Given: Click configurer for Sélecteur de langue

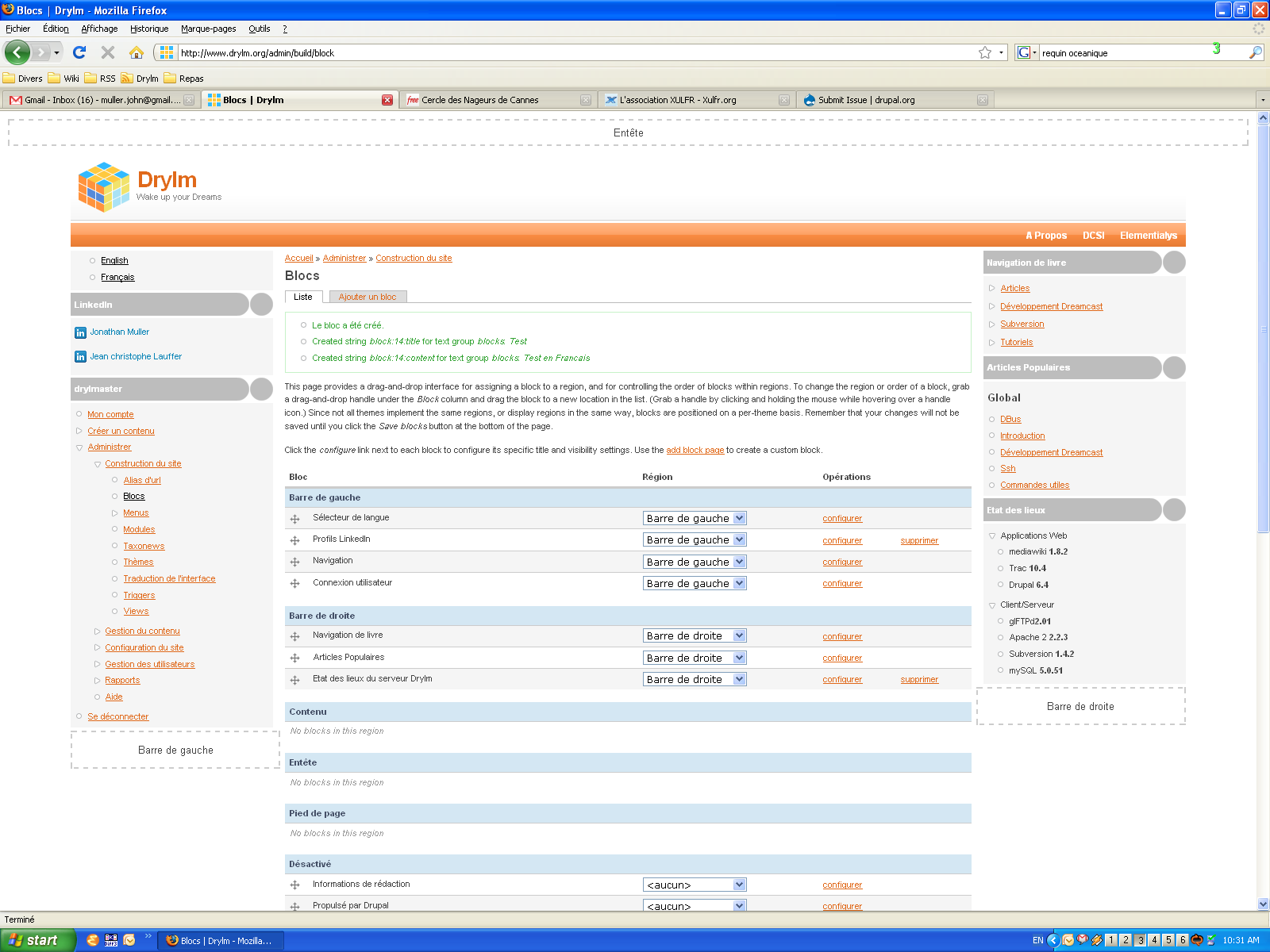Looking at the screenshot, I should click(842, 519).
